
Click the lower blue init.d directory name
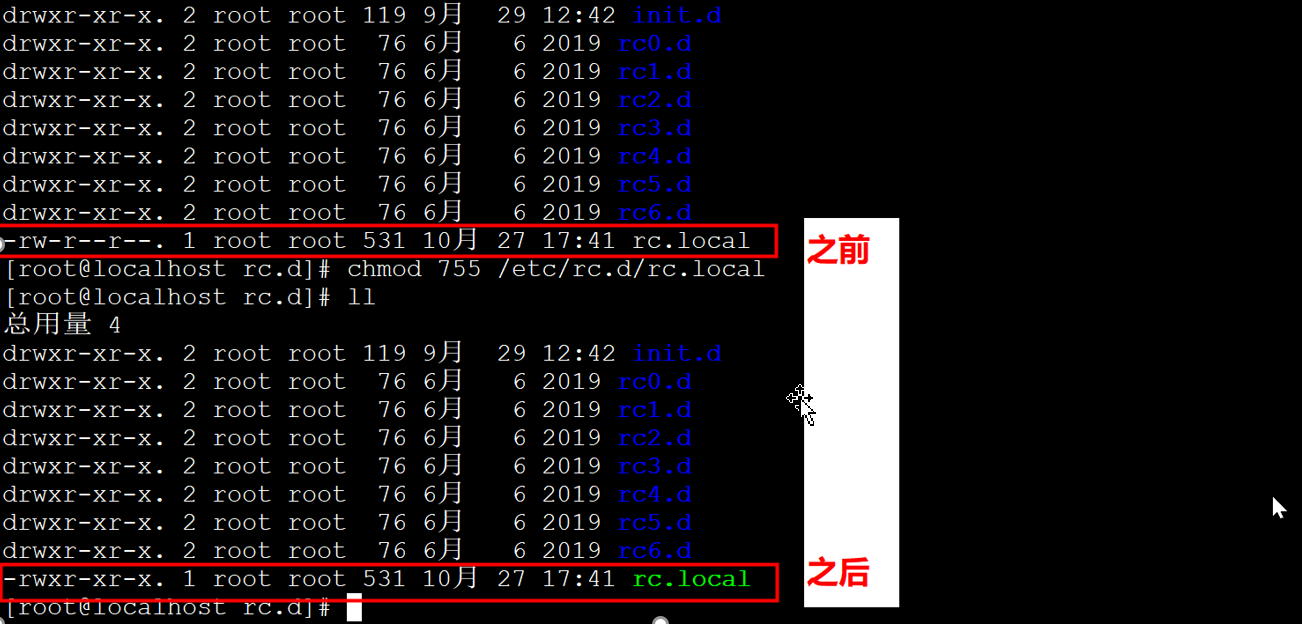coord(677,354)
